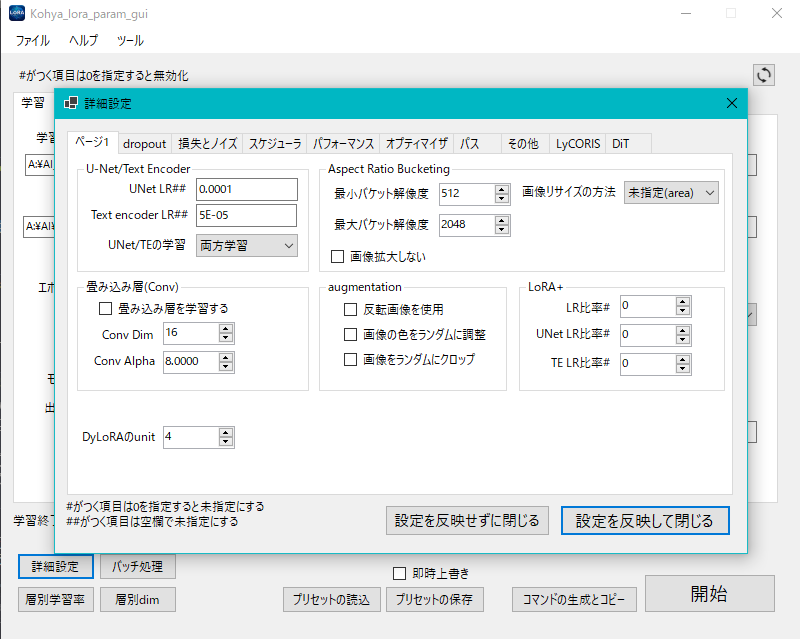Expand the 画像リサイズの方法 dropdown
800x639 pixels.
[x=670, y=193]
